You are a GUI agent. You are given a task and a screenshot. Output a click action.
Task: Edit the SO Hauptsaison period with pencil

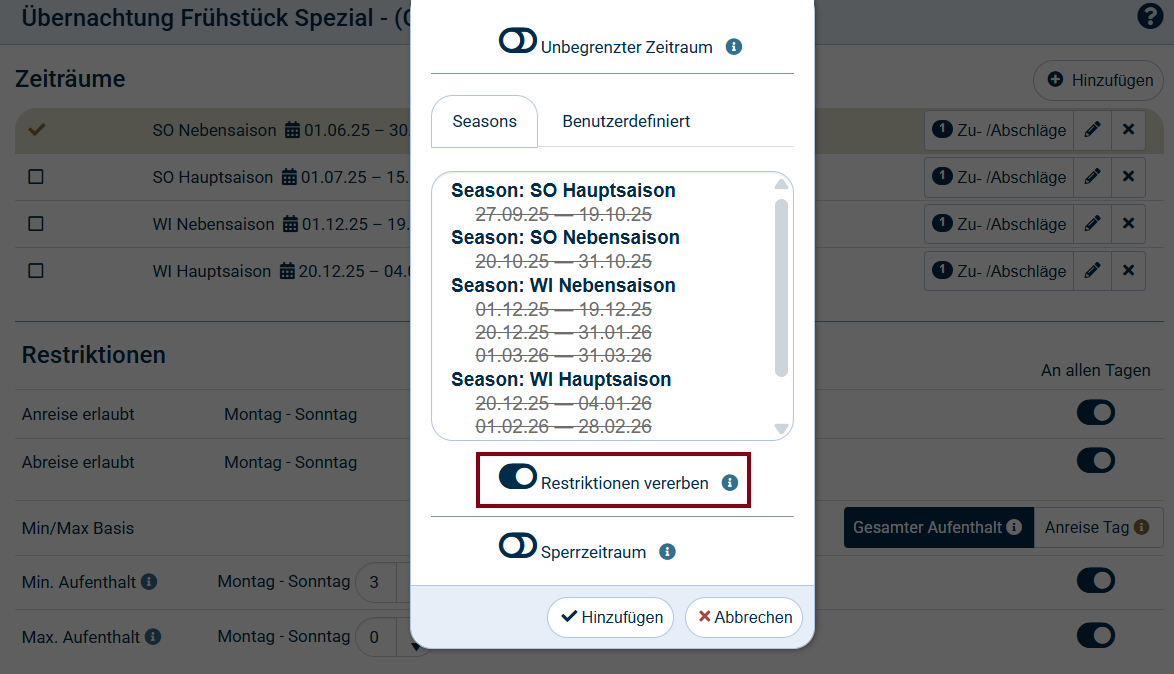[1092, 177]
